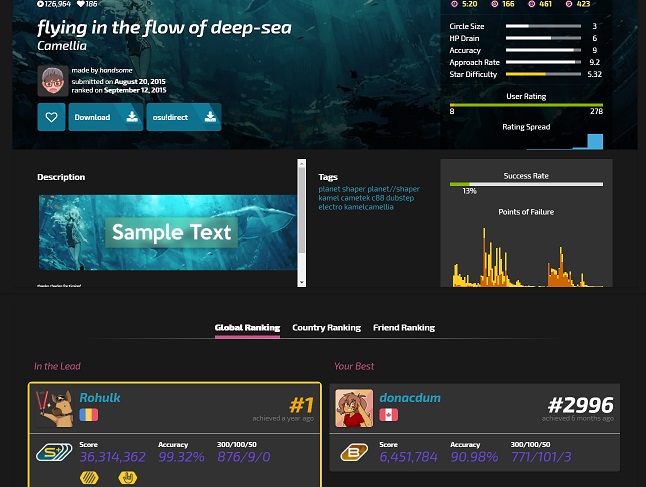Click the User Rating bar

coord(526,105)
